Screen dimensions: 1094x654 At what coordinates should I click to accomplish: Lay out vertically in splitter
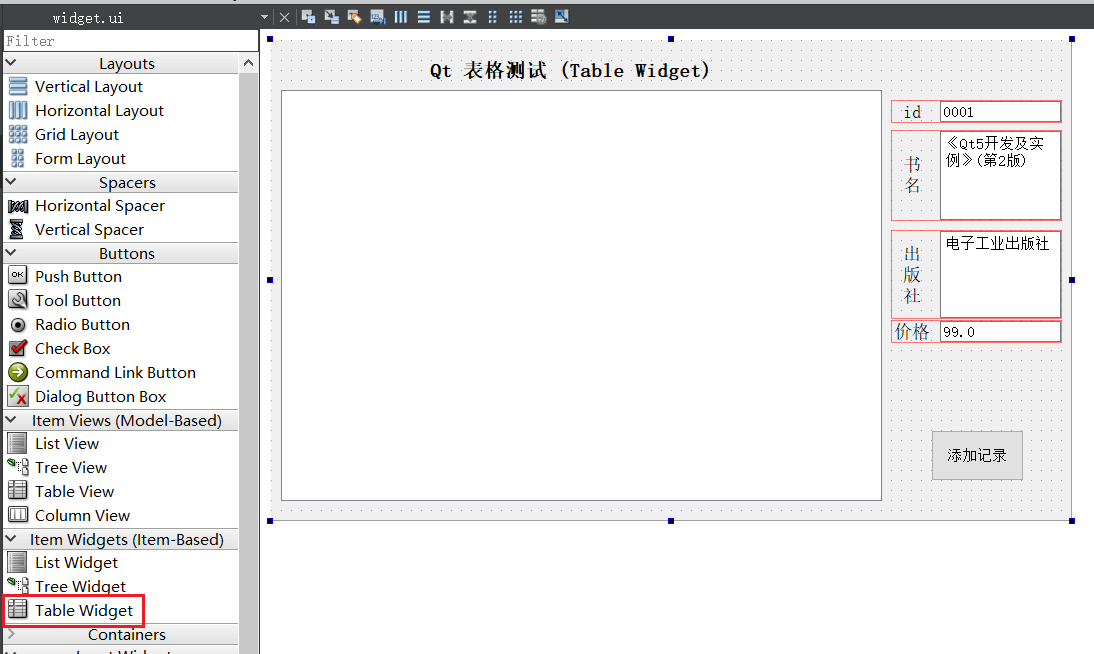(470, 17)
